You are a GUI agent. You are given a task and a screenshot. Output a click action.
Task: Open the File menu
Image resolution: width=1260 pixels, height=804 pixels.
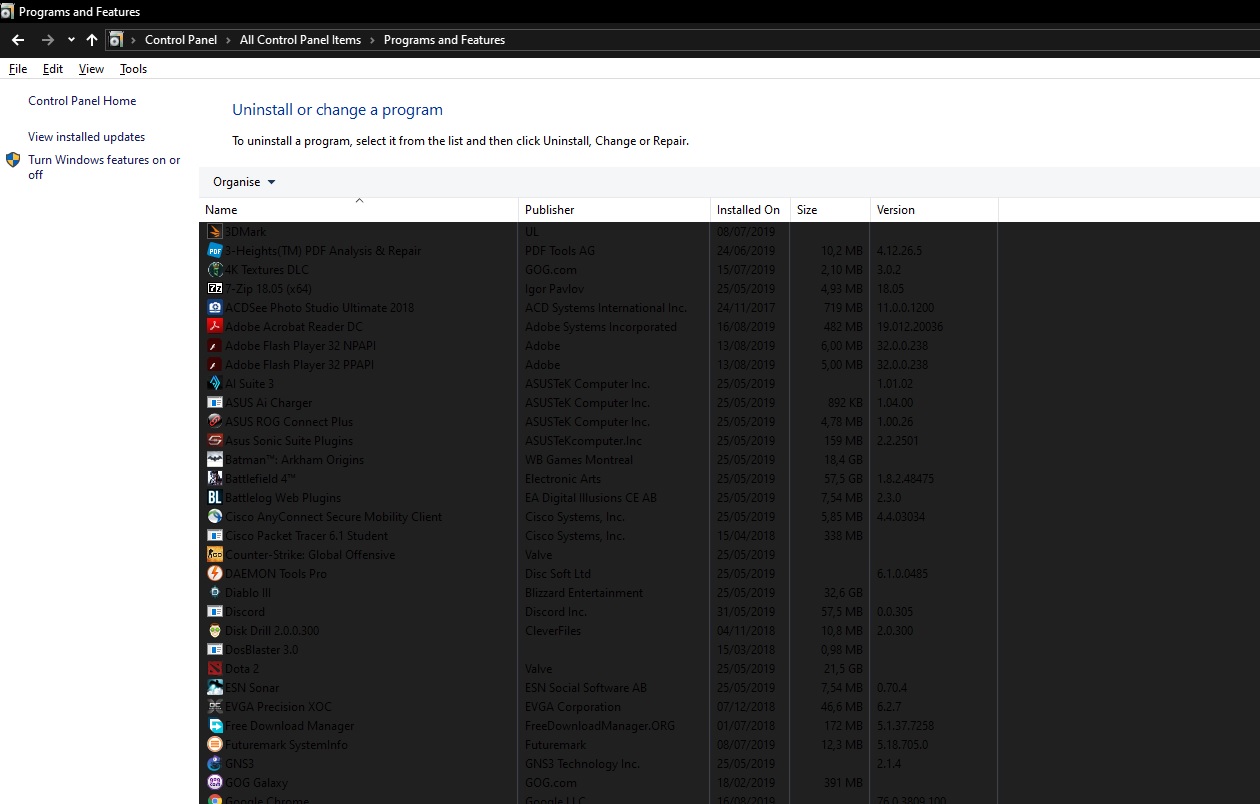pyautogui.click(x=18, y=69)
